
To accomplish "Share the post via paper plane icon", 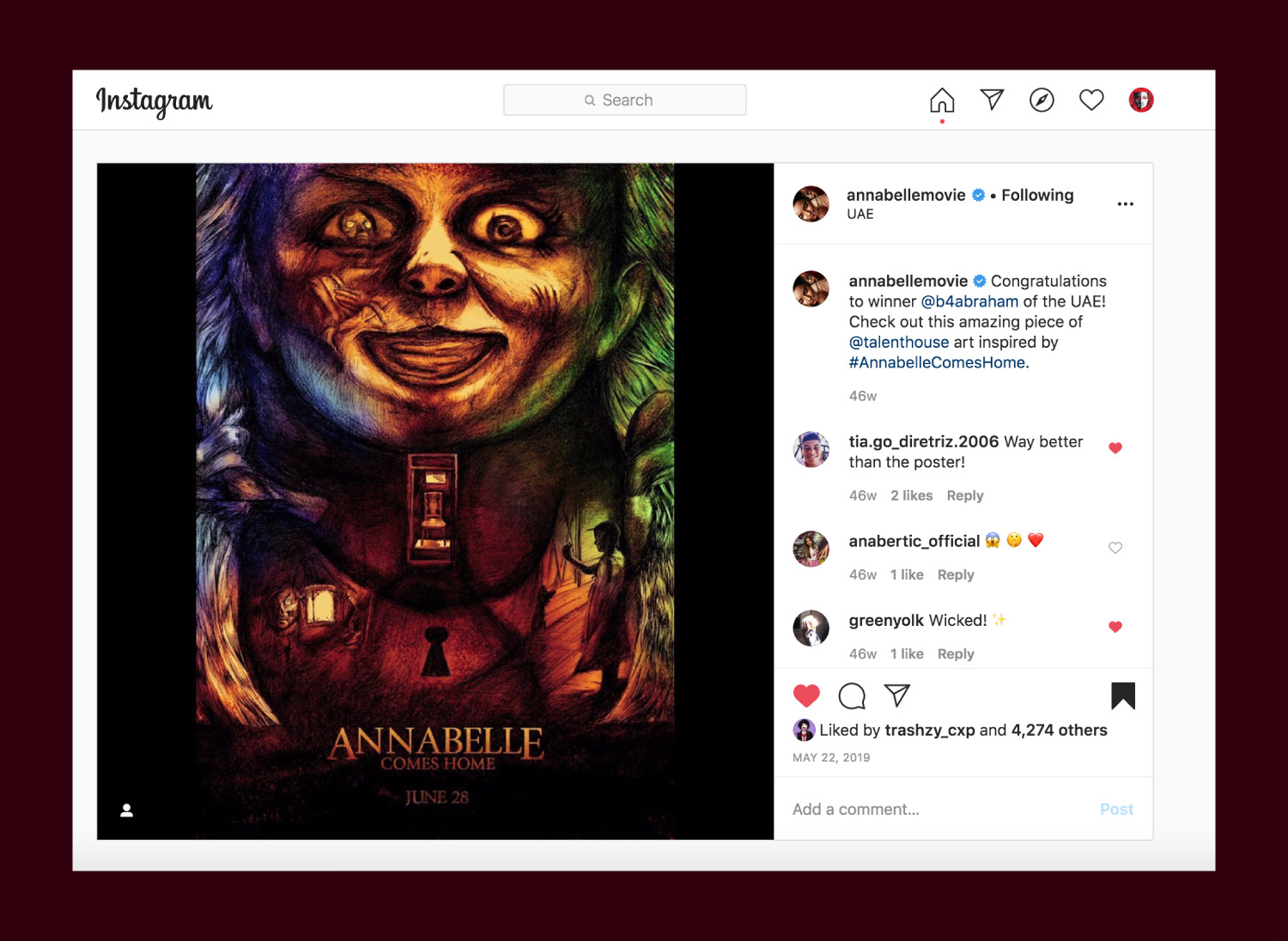I will point(896,695).
